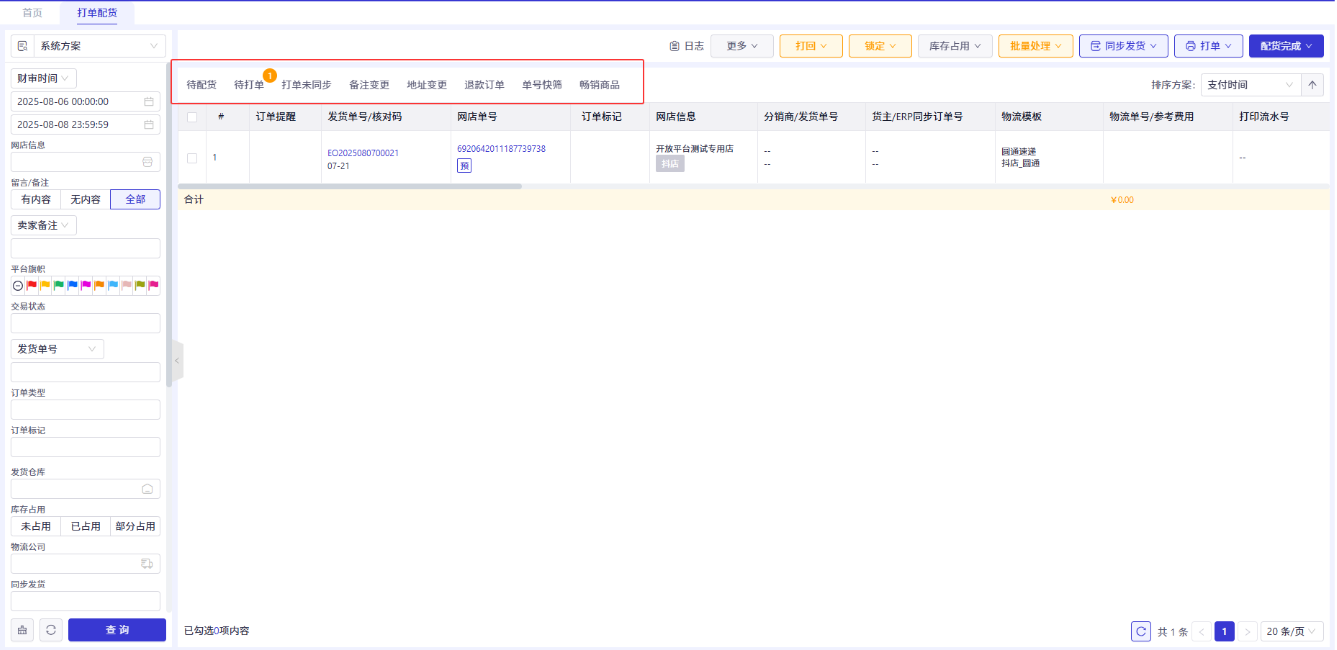Open the 批量处理 dropdown
This screenshot has width=1337, height=650.
1036,46
